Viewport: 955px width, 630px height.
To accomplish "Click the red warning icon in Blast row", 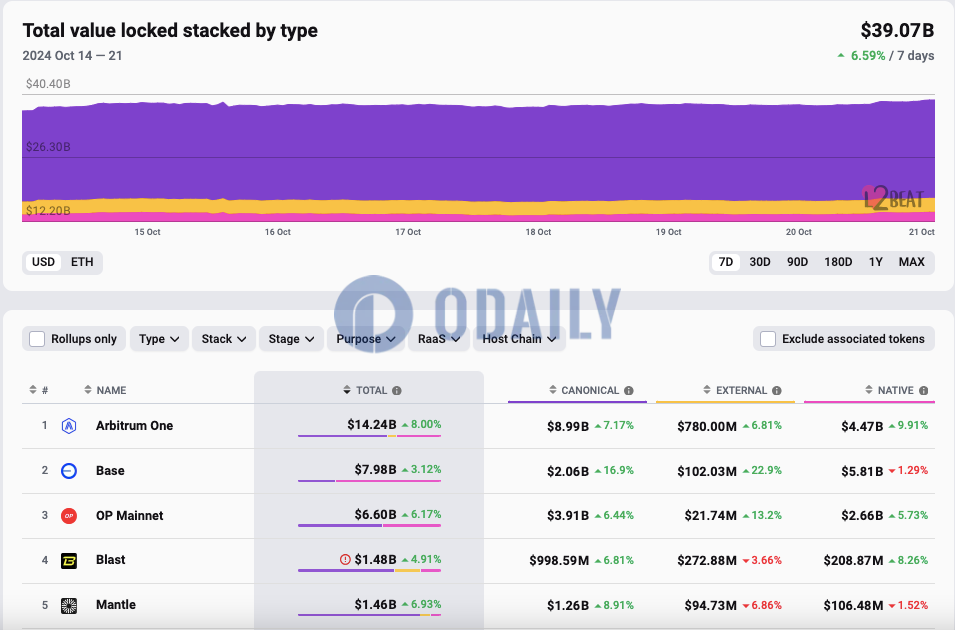I will click(345, 559).
